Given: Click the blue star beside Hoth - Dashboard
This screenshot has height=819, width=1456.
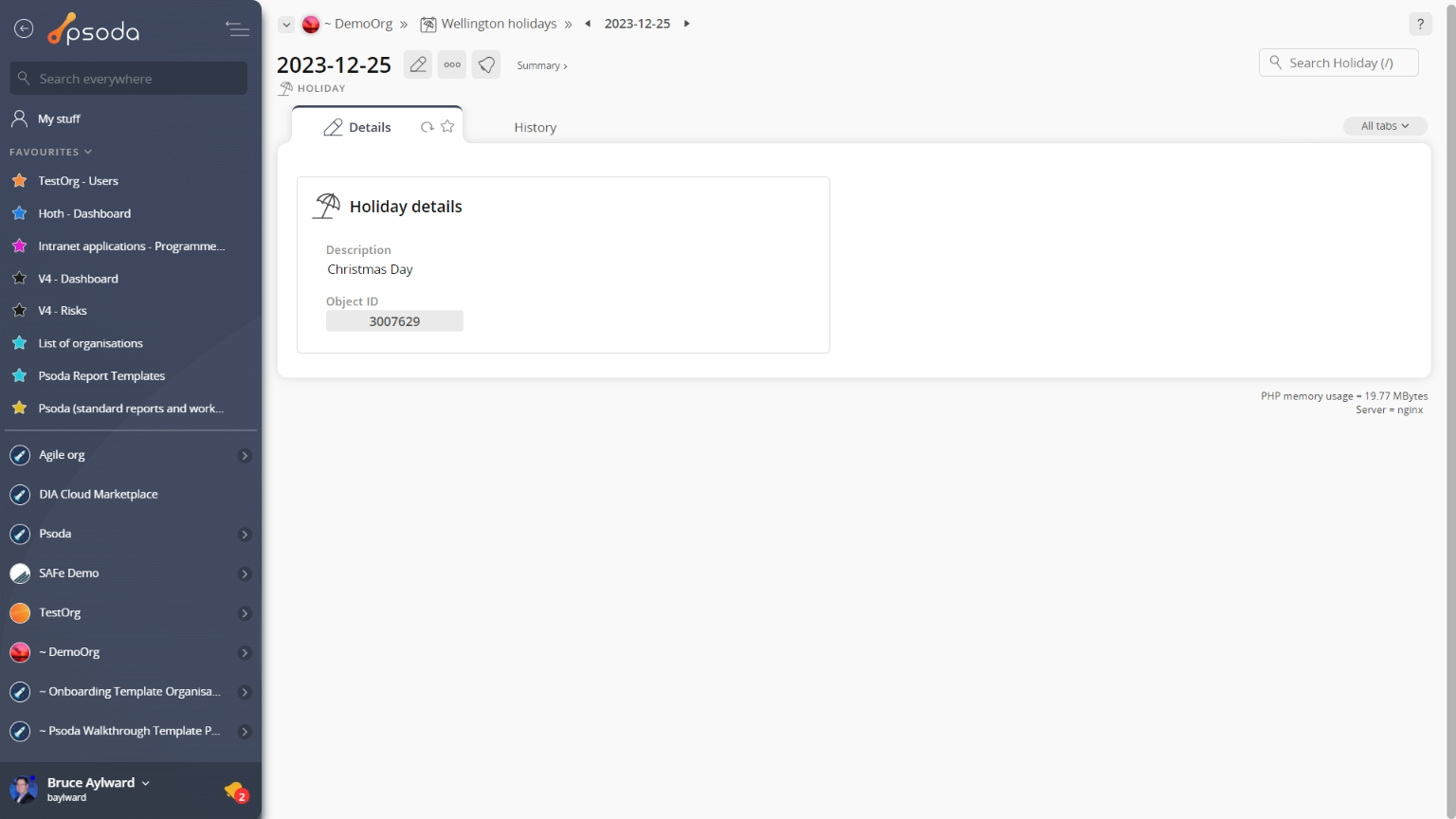Looking at the screenshot, I should (19, 213).
